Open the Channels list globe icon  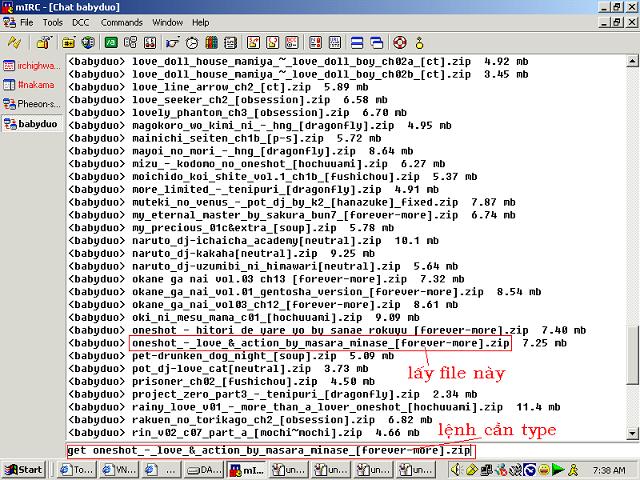tap(88, 42)
